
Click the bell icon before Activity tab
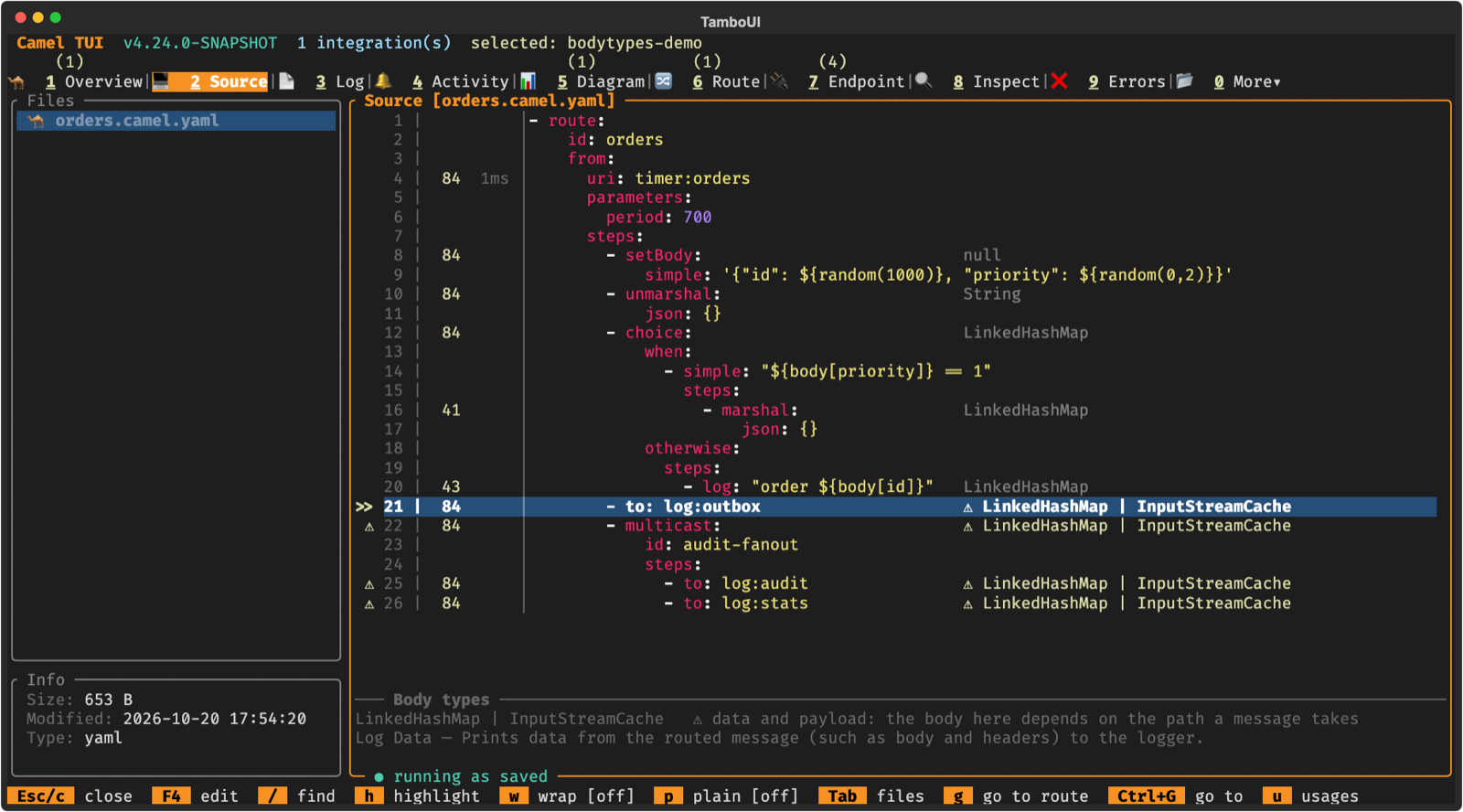(383, 81)
